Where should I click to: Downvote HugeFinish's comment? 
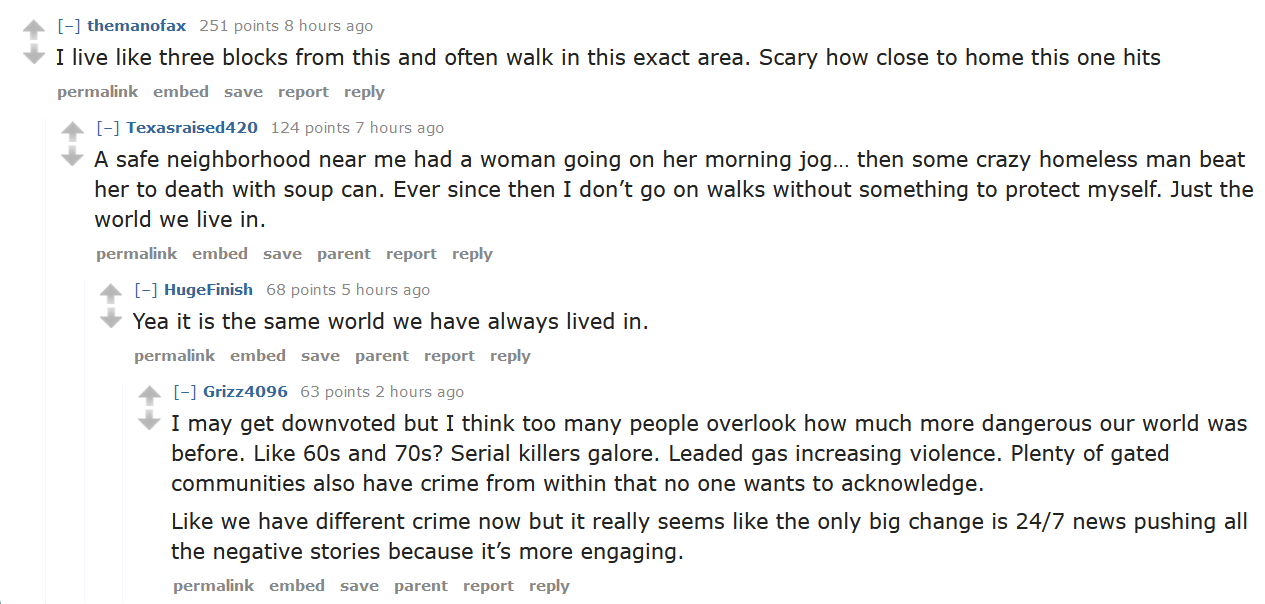(x=110, y=318)
